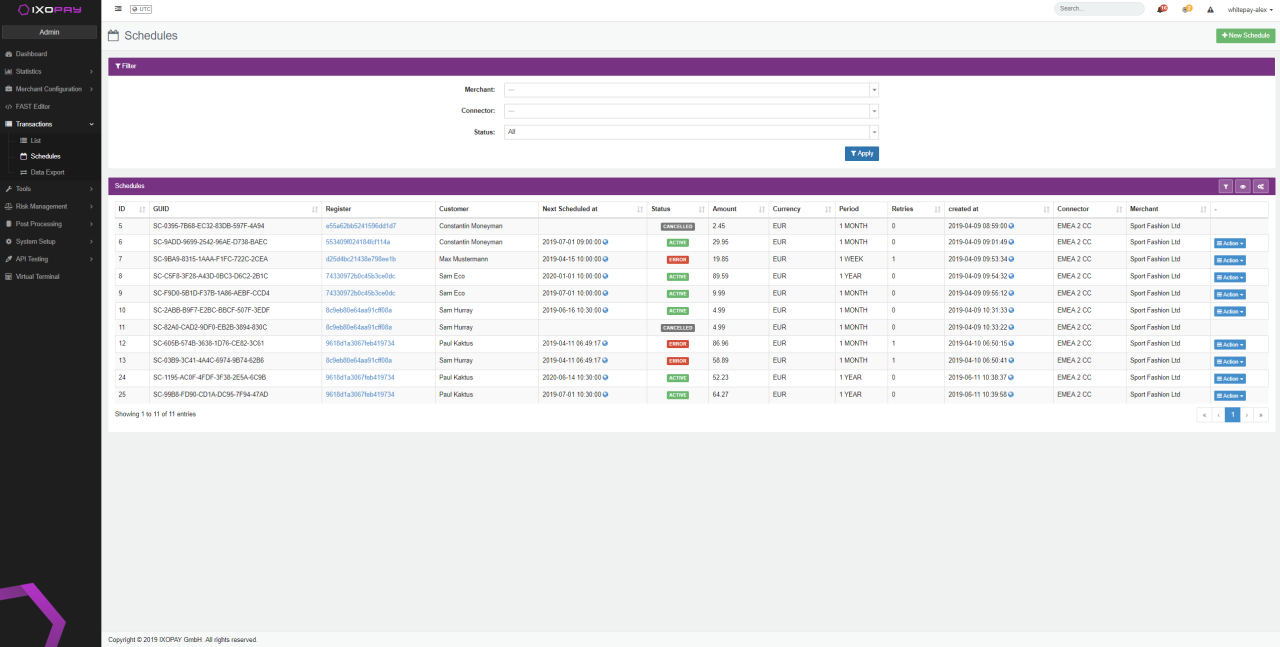Sort table by Retries column
The image size is (1280, 647).
[916, 209]
